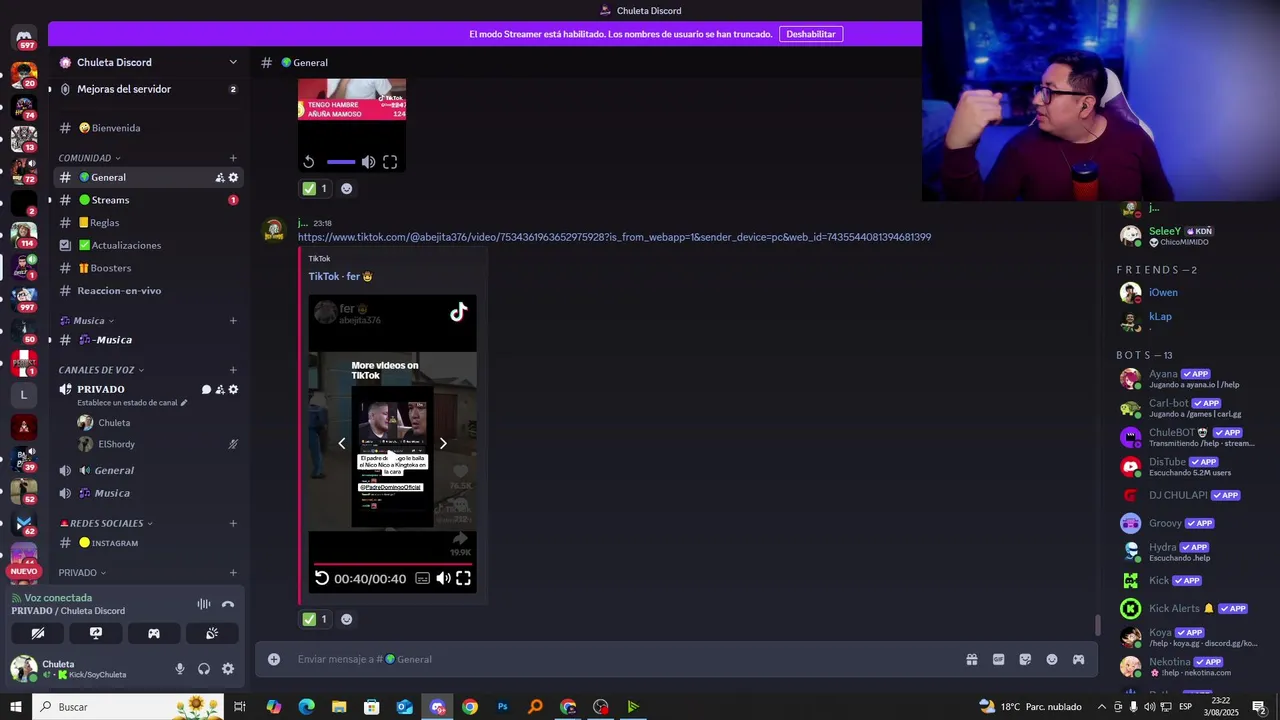This screenshot has height=720, width=1280.
Task: Open the Actualizaciones channel
Action: pos(148,245)
